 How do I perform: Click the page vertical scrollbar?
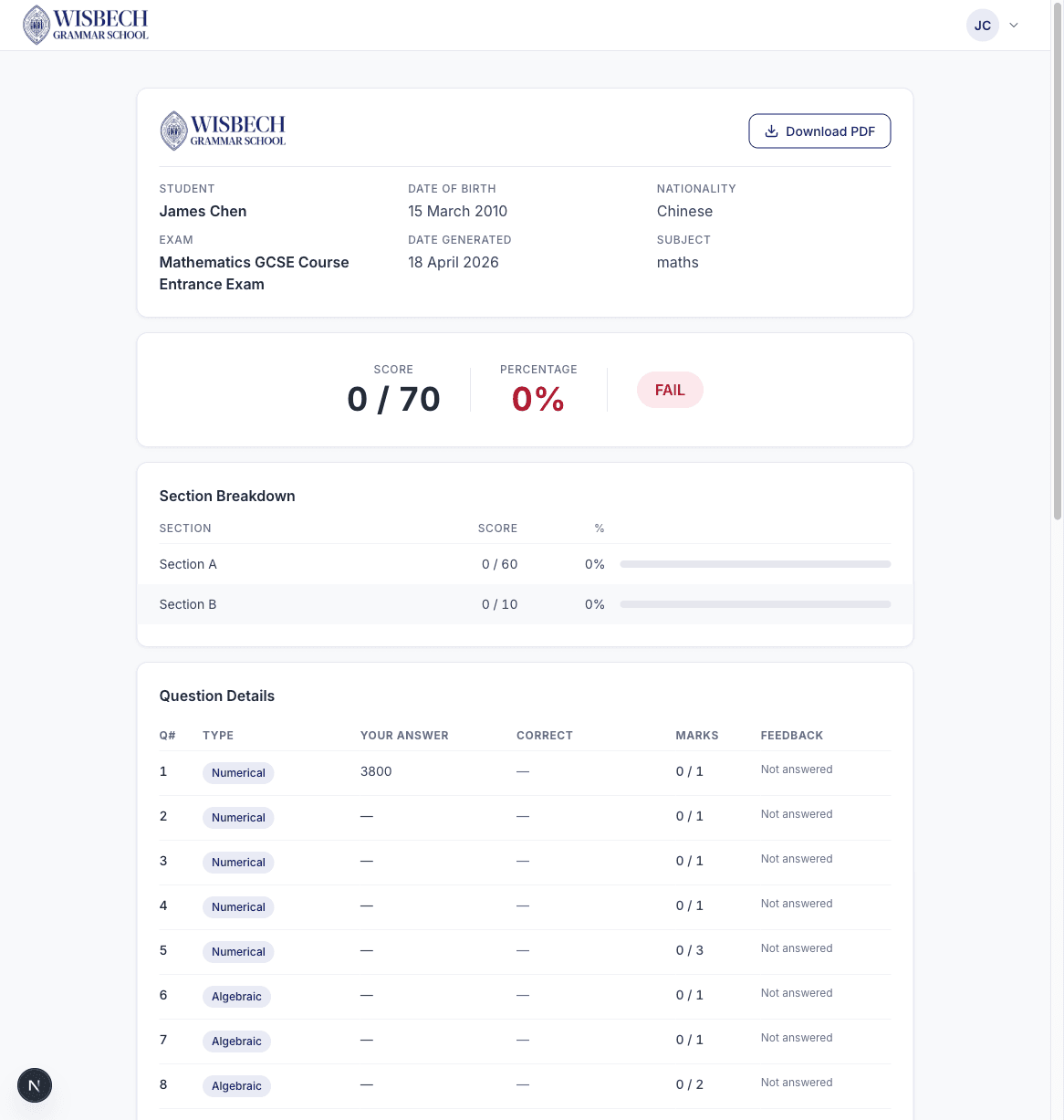[x=1058, y=274]
